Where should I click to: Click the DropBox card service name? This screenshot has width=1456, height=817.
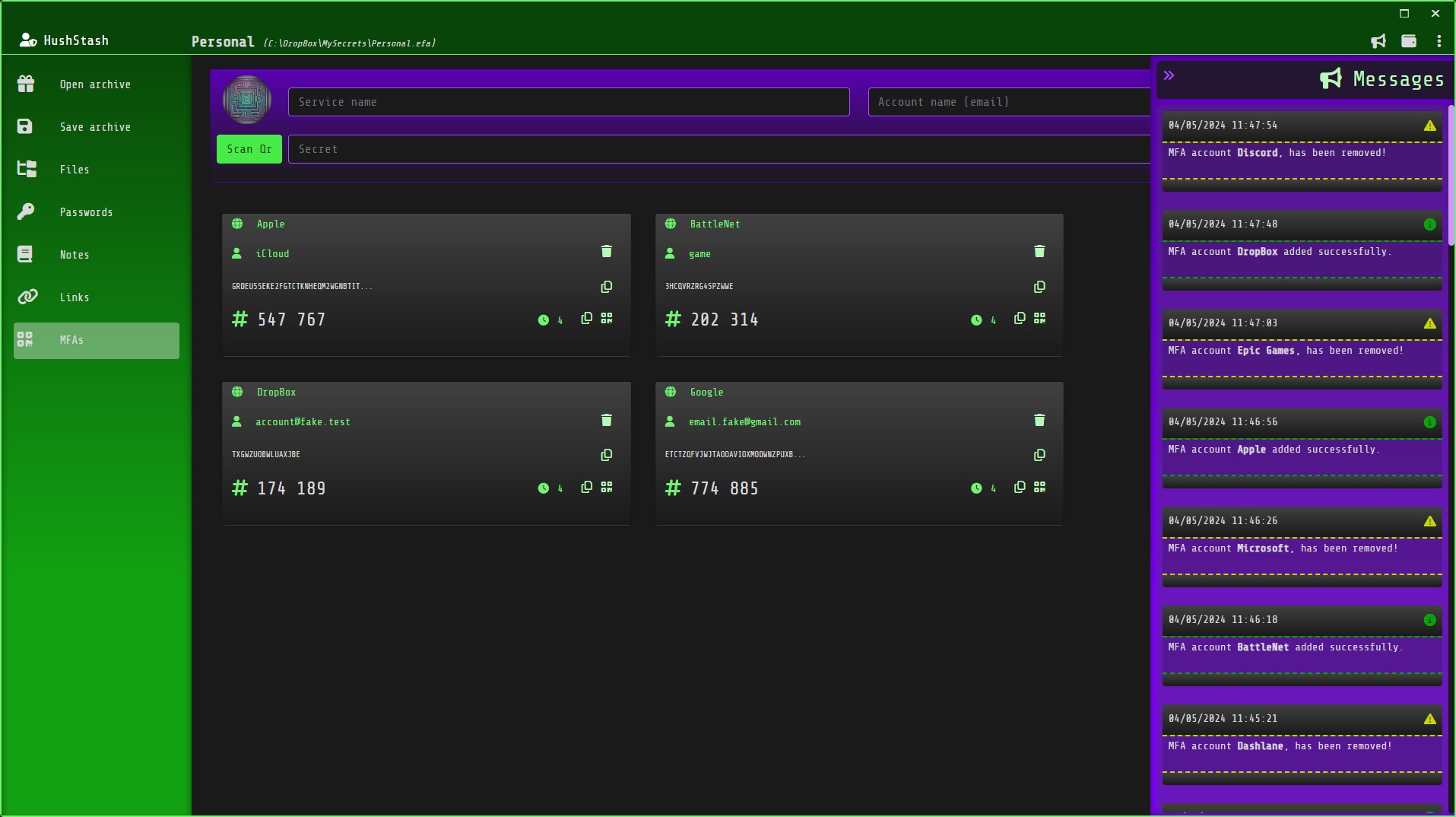(x=276, y=392)
